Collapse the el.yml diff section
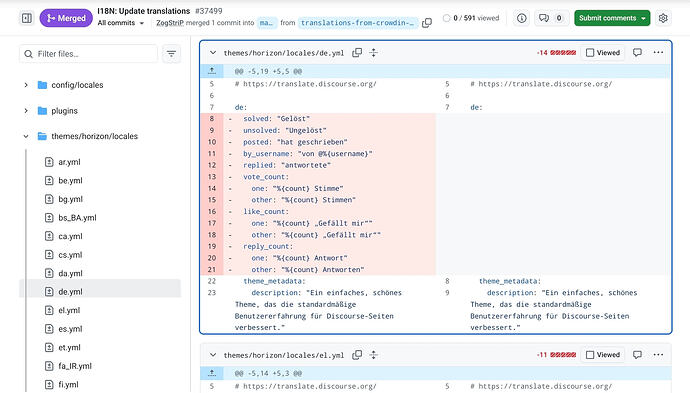 tap(213, 355)
